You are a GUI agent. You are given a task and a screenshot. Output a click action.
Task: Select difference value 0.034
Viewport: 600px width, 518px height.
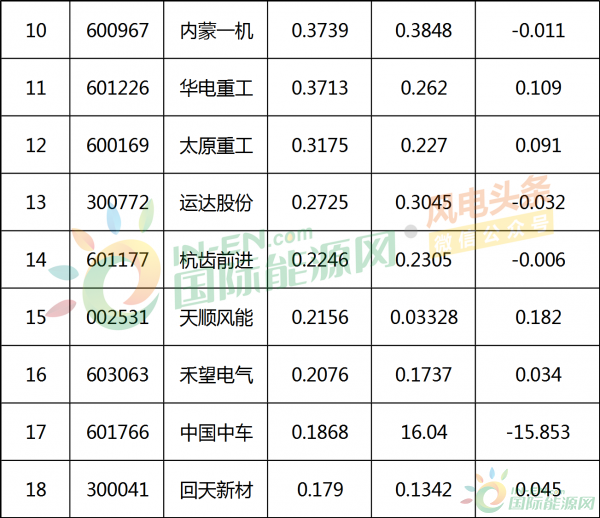point(538,375)
